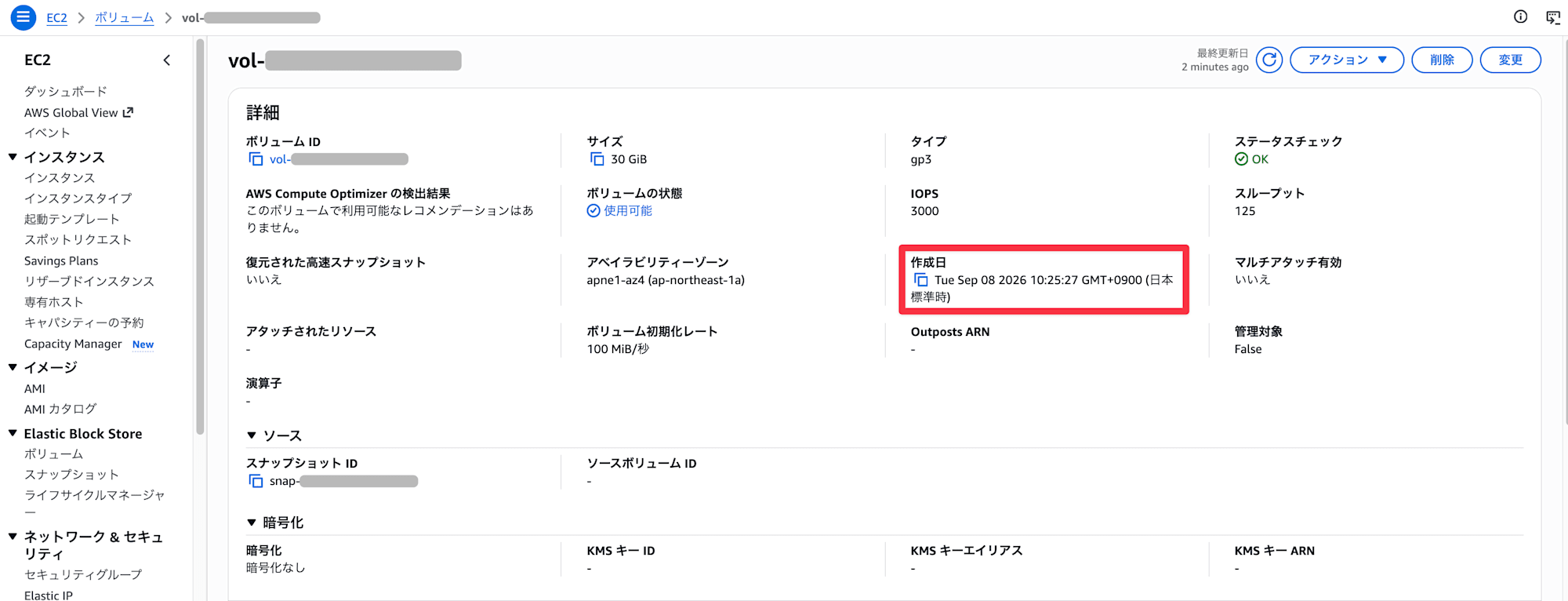Open the info panel icon
1568x601 pixels.
pyautogui.click(x=1520, y=16)
